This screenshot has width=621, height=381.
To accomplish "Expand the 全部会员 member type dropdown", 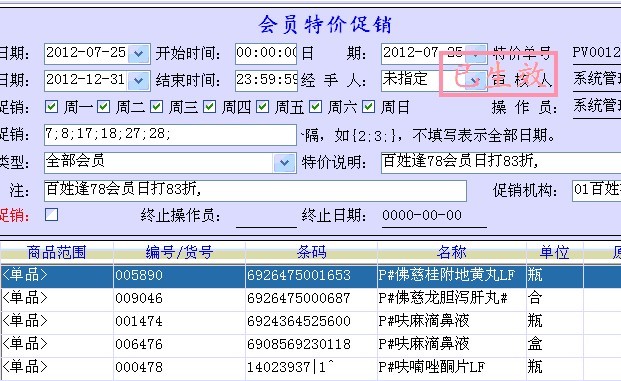I will point(284,162).
